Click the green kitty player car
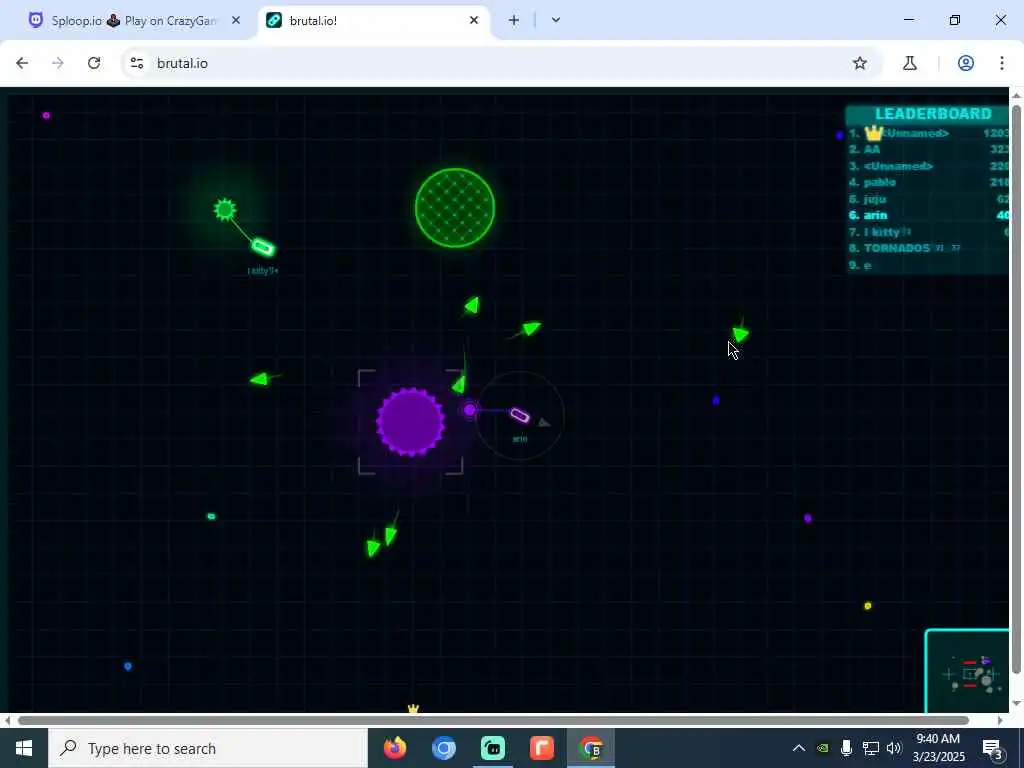The height and width of the screenshot is (768, 1024). coord(263,248)
